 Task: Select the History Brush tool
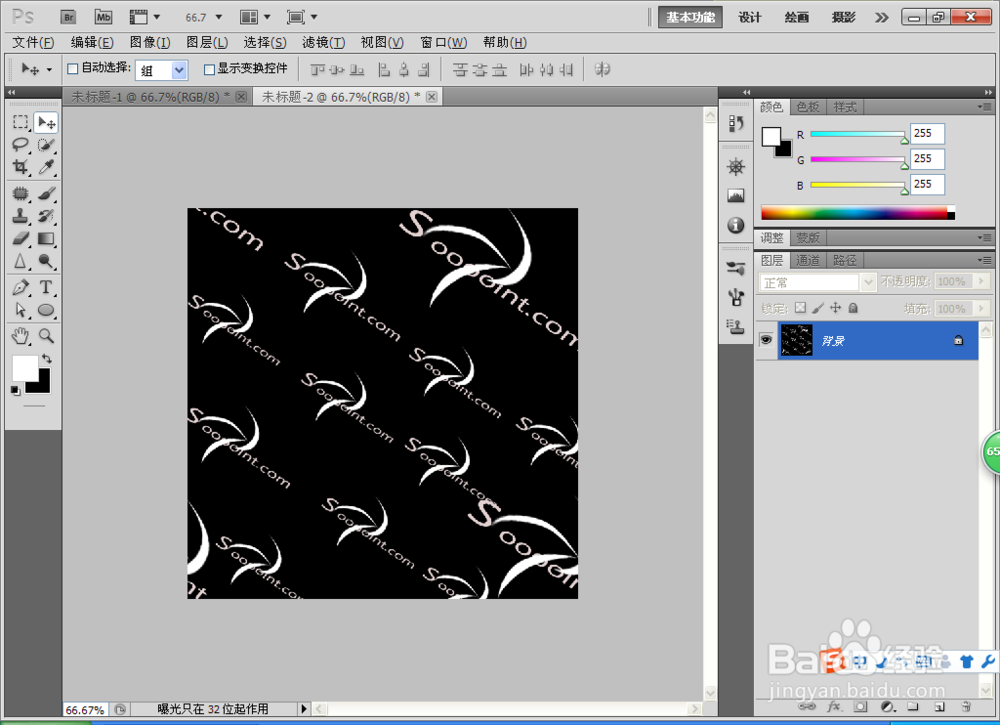46,216
